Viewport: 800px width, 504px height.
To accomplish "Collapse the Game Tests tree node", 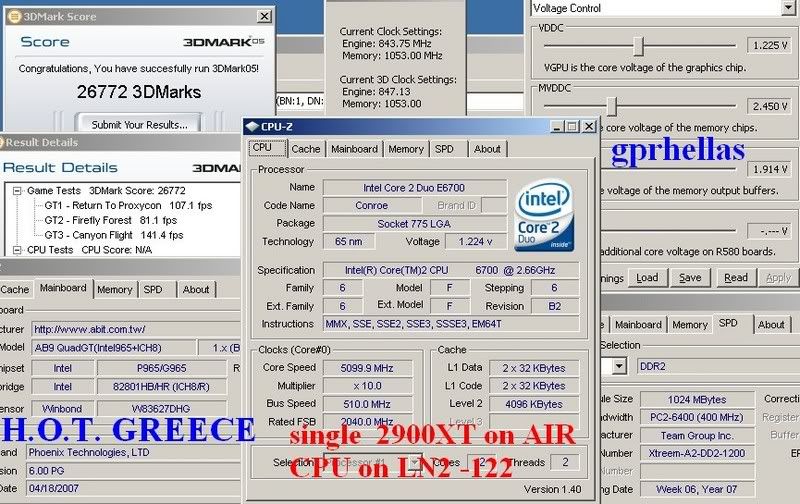I will tap(17, 191).
